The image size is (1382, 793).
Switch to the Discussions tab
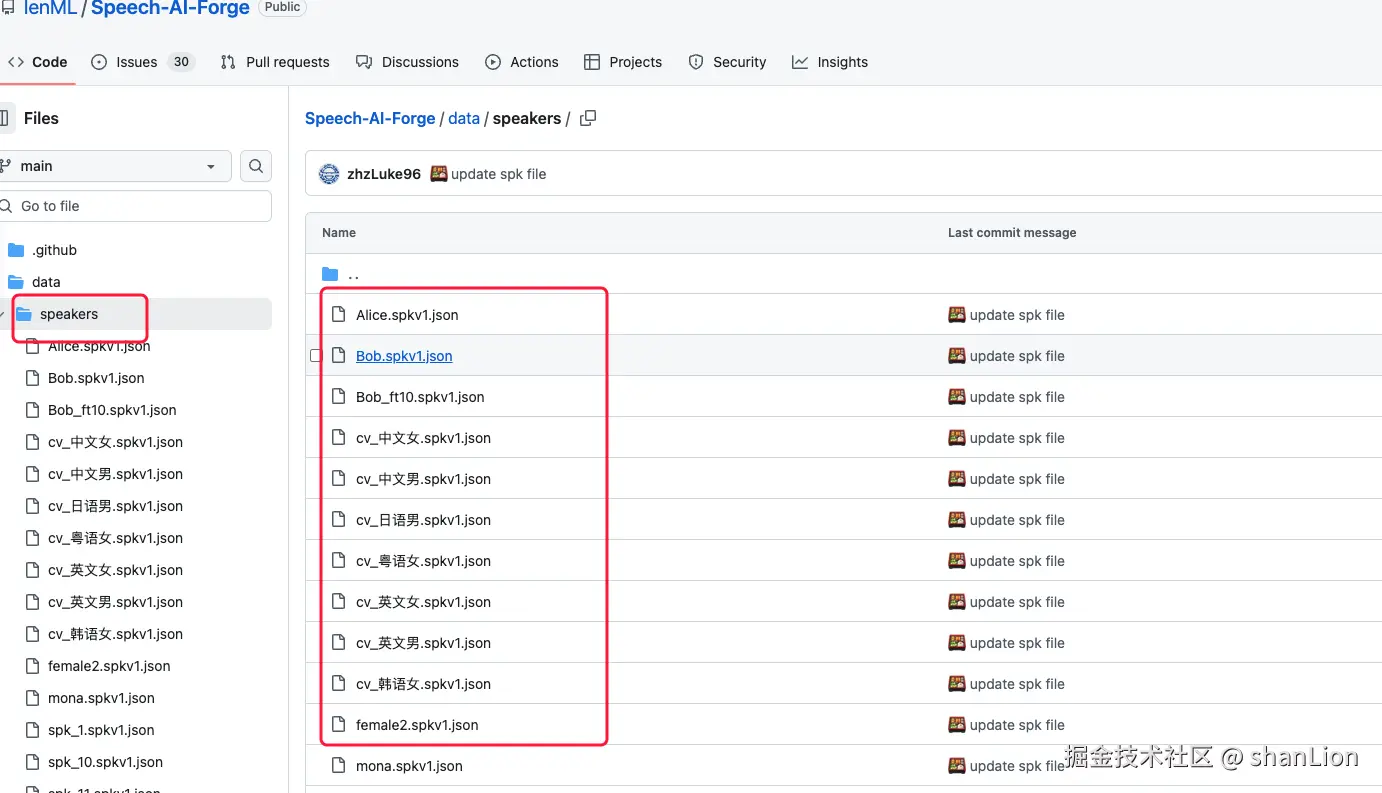(407, 62)
